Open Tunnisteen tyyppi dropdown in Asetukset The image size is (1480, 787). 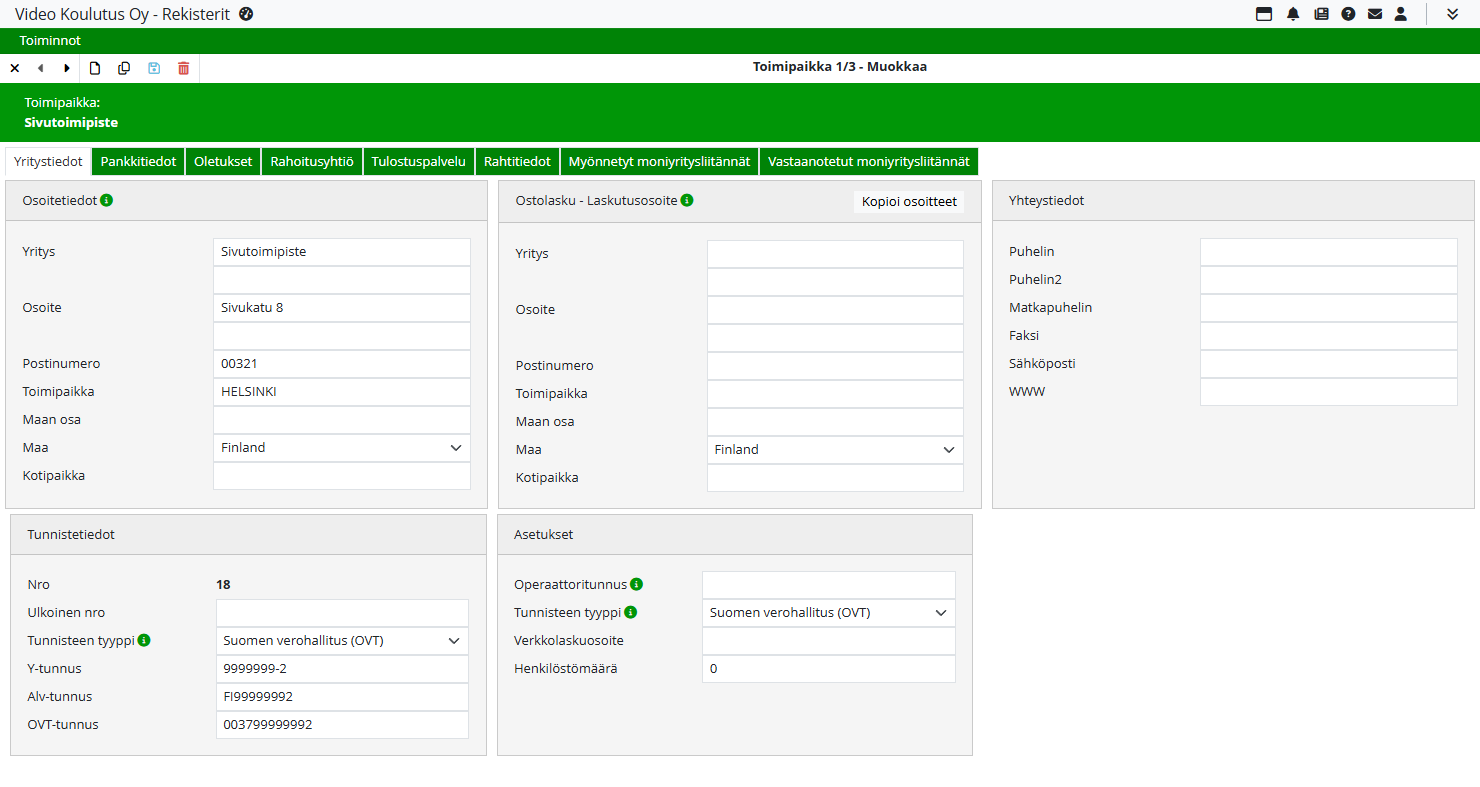(828, 613)
